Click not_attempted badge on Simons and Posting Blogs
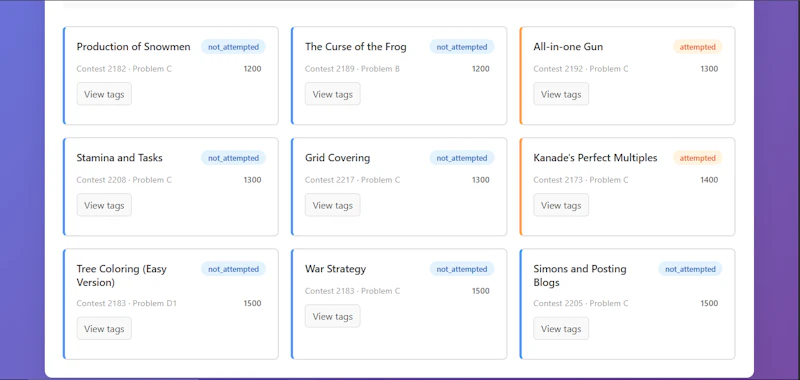 [690, 269]
